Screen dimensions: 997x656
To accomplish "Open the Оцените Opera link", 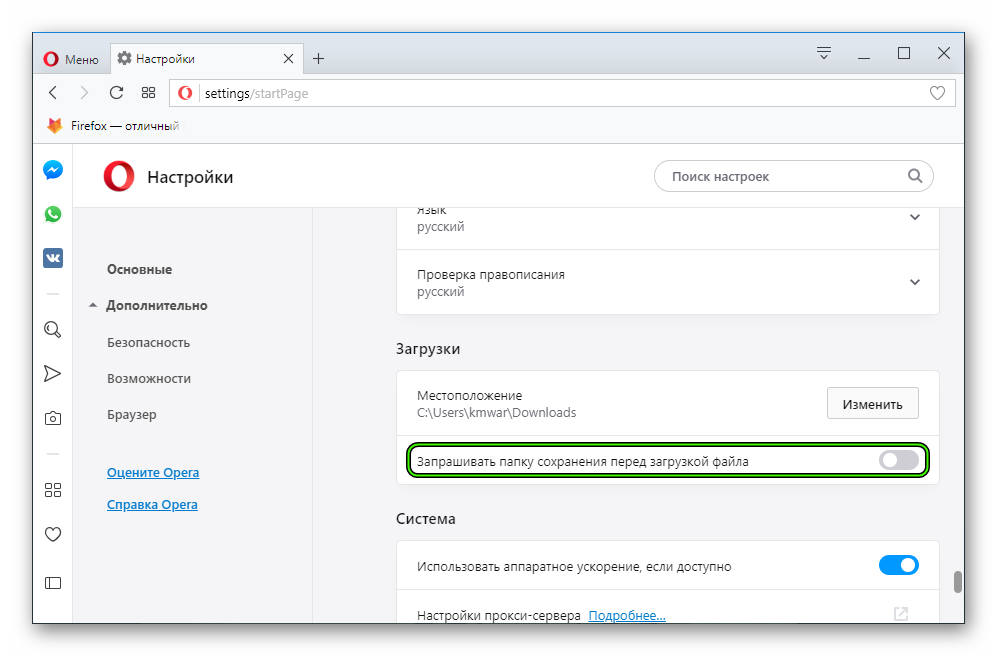I will tap(153, 473).
